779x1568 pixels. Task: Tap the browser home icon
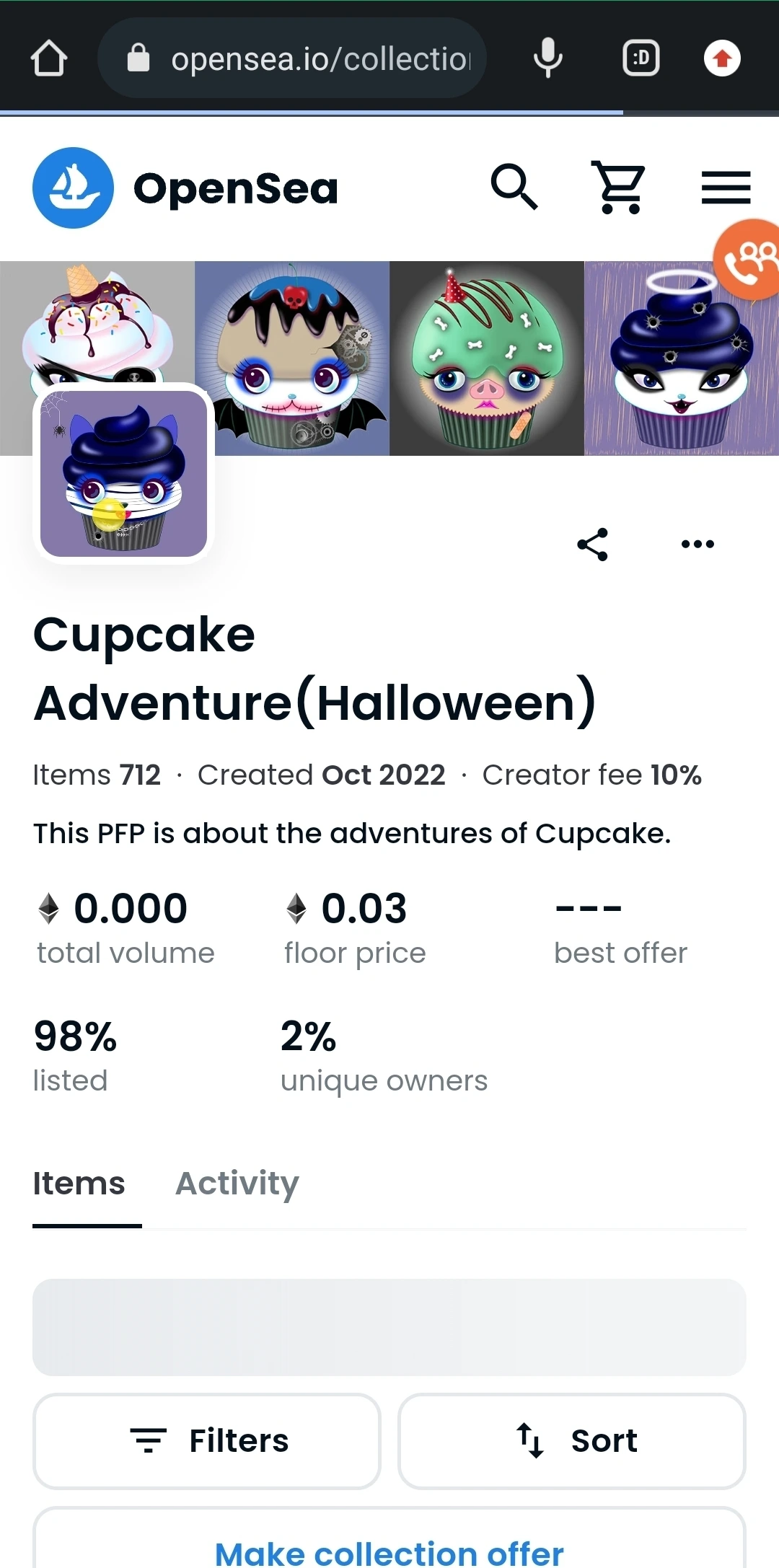pyautogui.click(x=49, y=58)
